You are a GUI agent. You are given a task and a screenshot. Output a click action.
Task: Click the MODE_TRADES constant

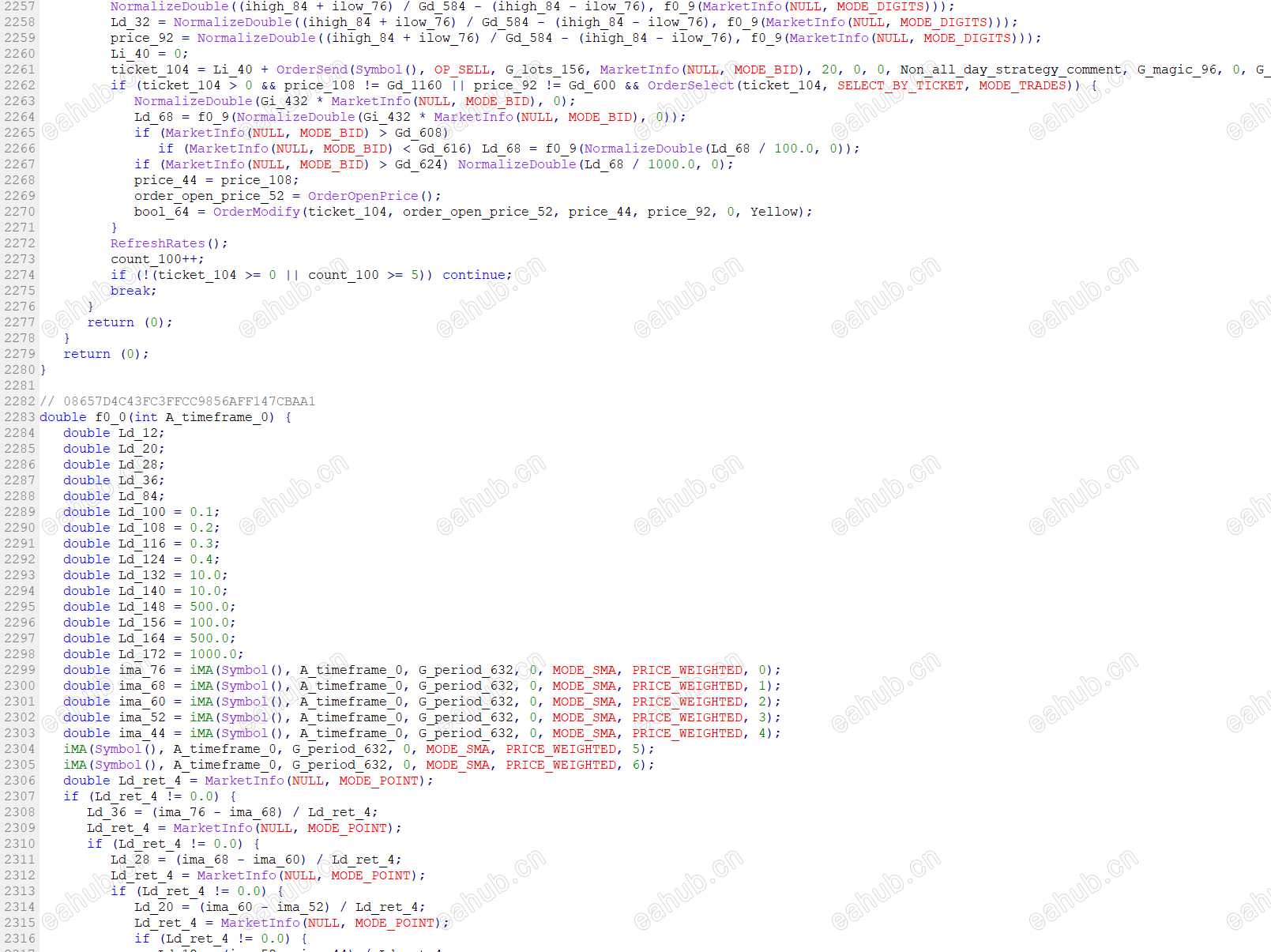(x=1023, y=85)
